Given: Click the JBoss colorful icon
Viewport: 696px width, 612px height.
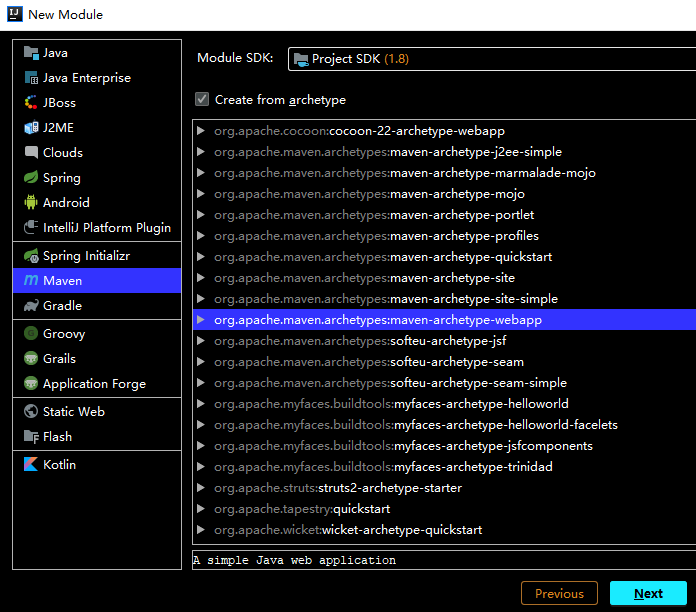Looking at the screenshot, I should tap(31, 103).
